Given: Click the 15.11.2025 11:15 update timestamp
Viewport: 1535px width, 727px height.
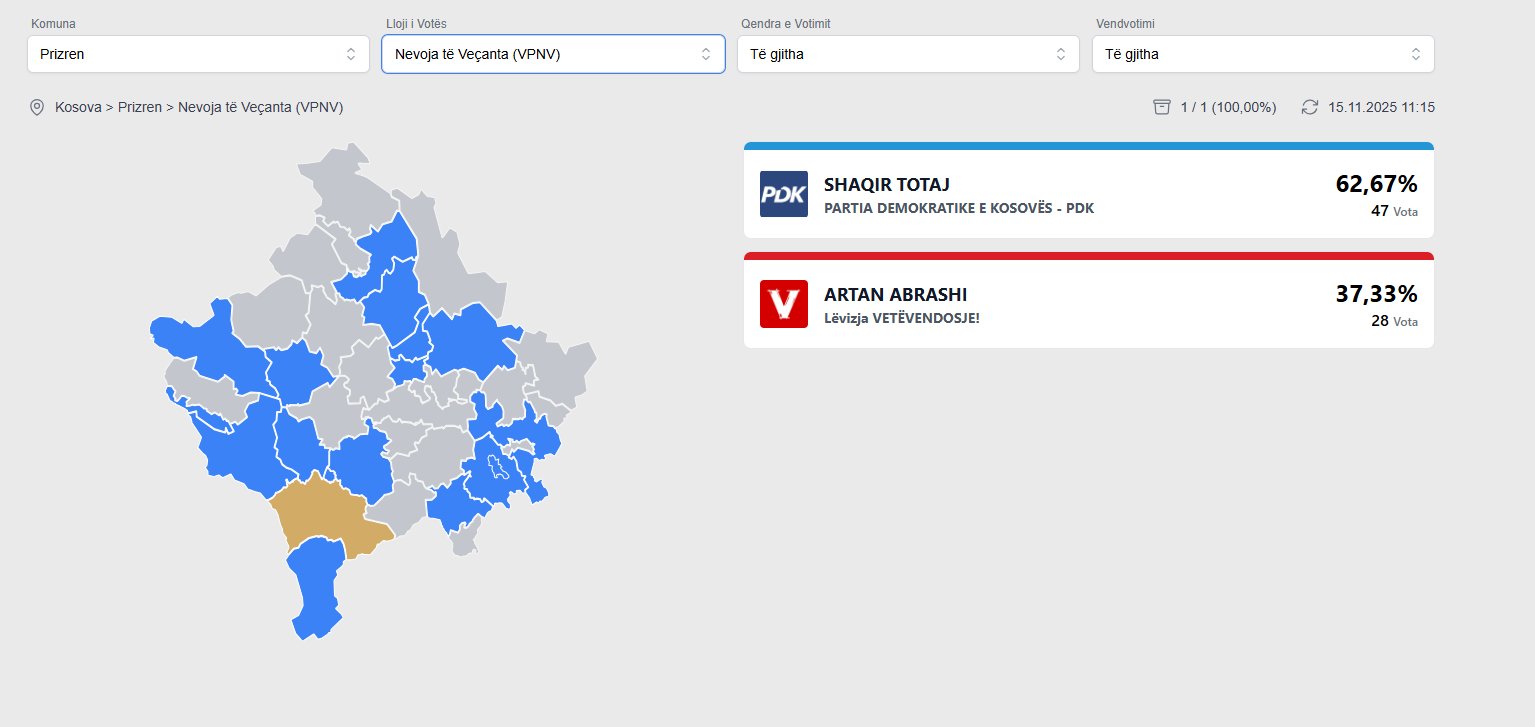Looking at the screenshot, I should (1381, 107).
